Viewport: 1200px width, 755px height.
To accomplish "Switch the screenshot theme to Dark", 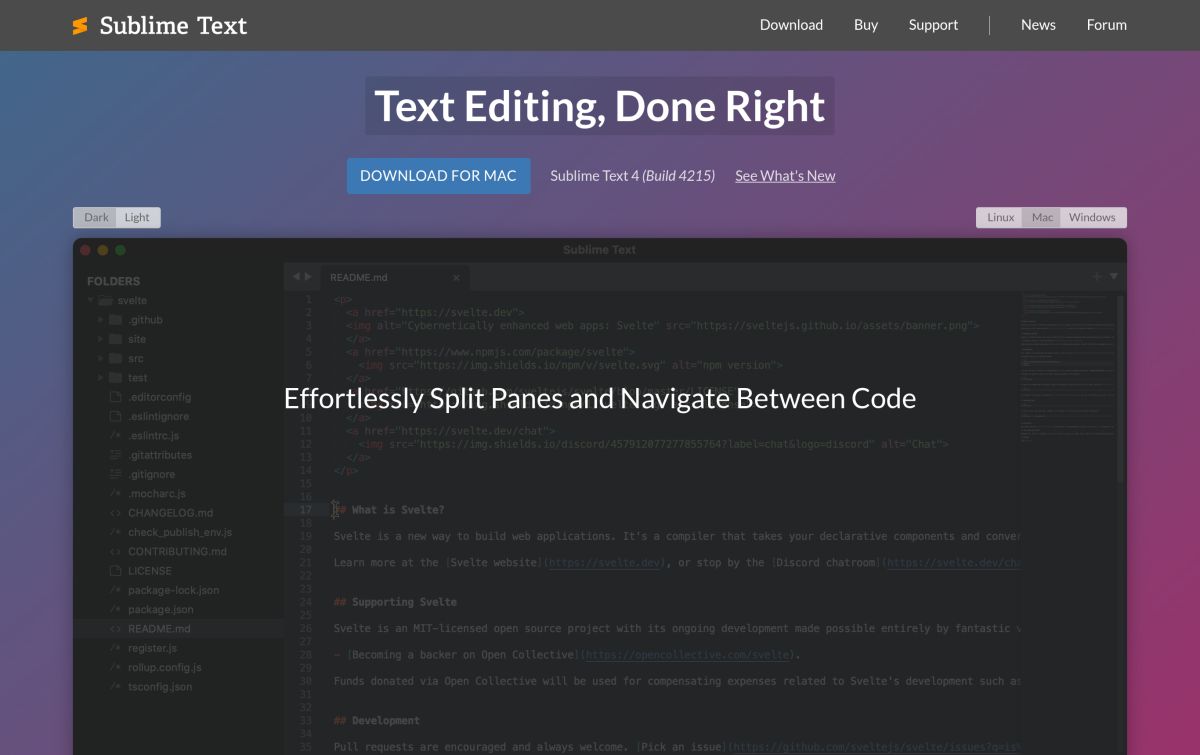I will tap(96, 217).
